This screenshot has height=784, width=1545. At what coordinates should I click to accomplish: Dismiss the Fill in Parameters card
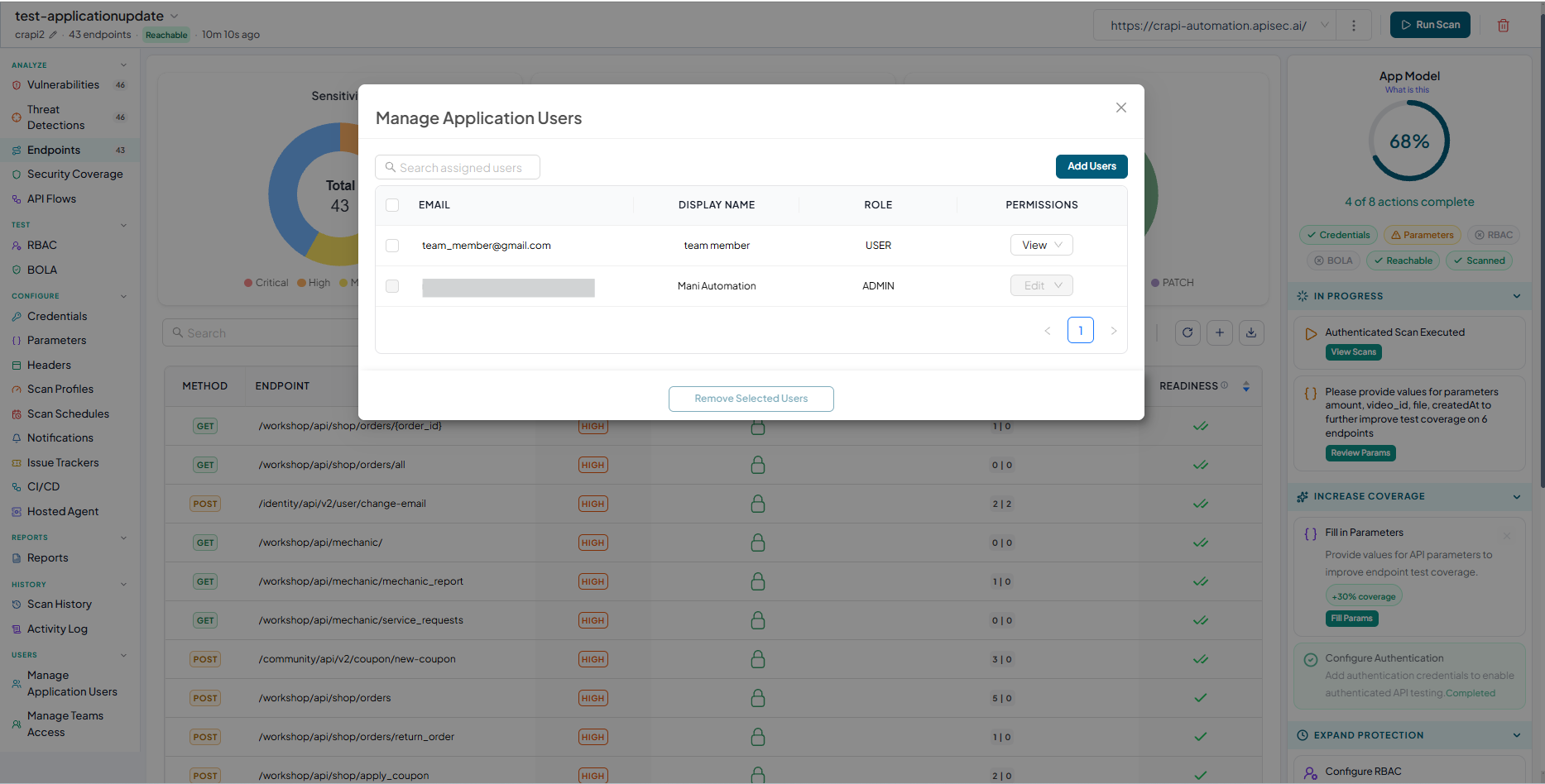click(1507, 536)
